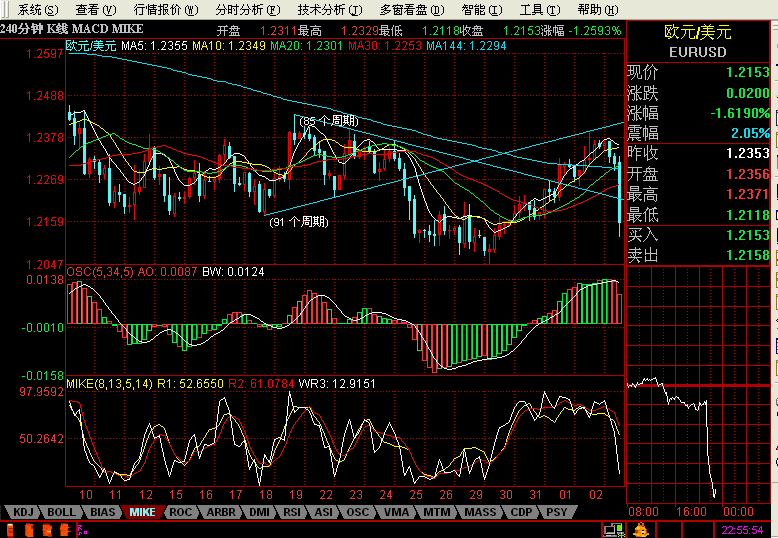Click the 欧元/美元 title in quote panel
Image resolution: width=778 pixels, height=538 pixels.
coord(698,32)
